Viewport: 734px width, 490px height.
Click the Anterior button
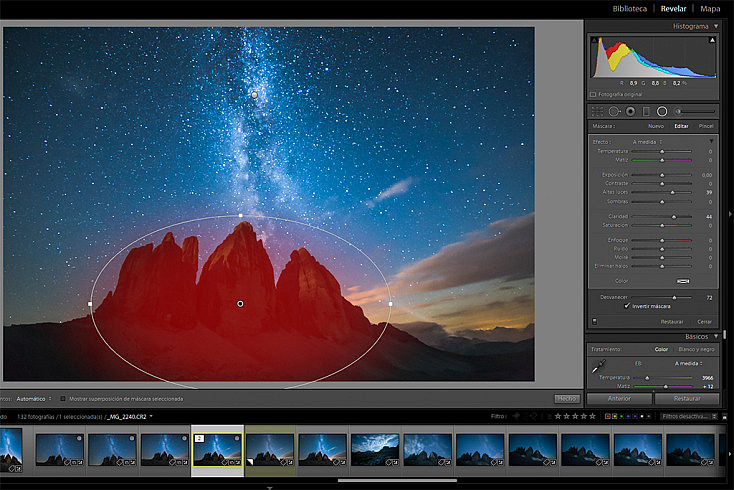619,398
